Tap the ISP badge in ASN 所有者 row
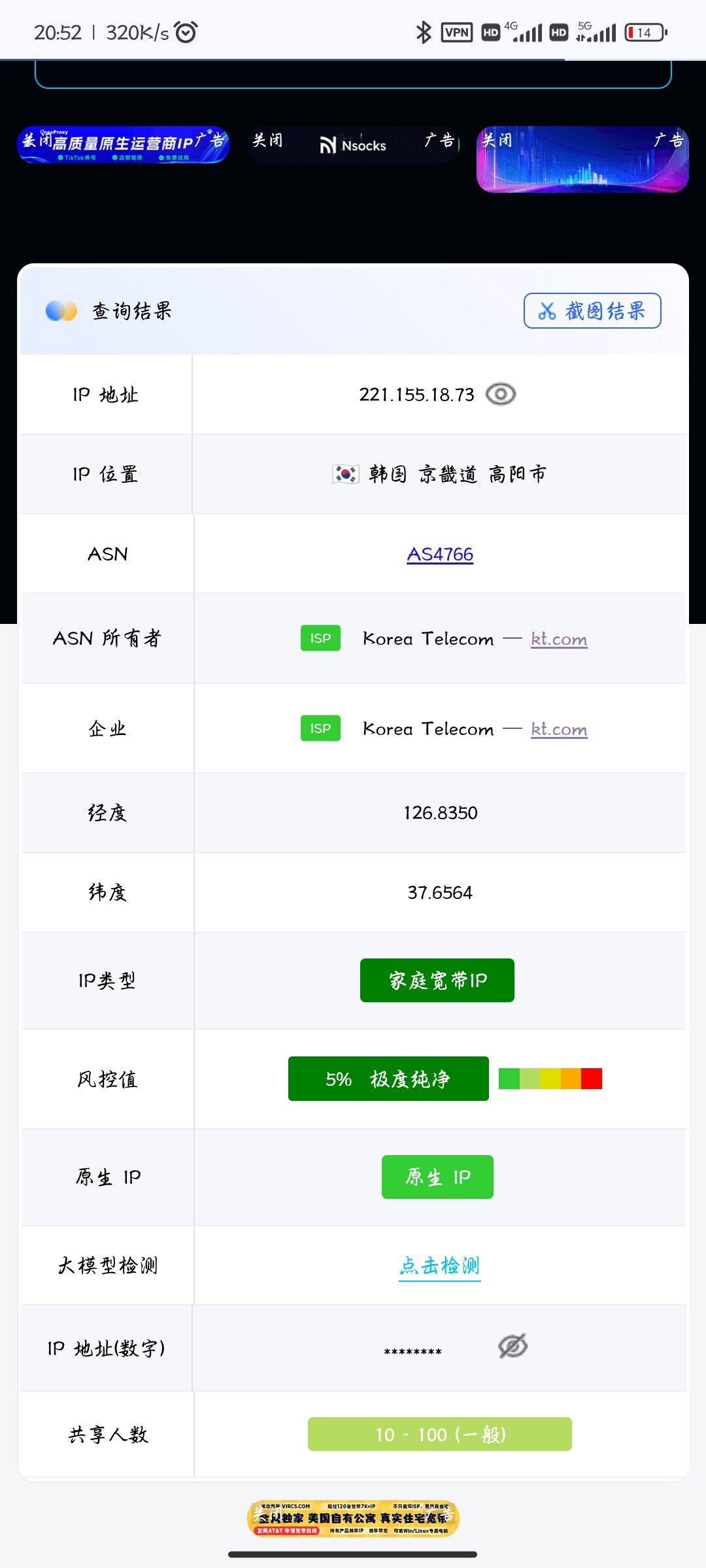 [320, 638]
